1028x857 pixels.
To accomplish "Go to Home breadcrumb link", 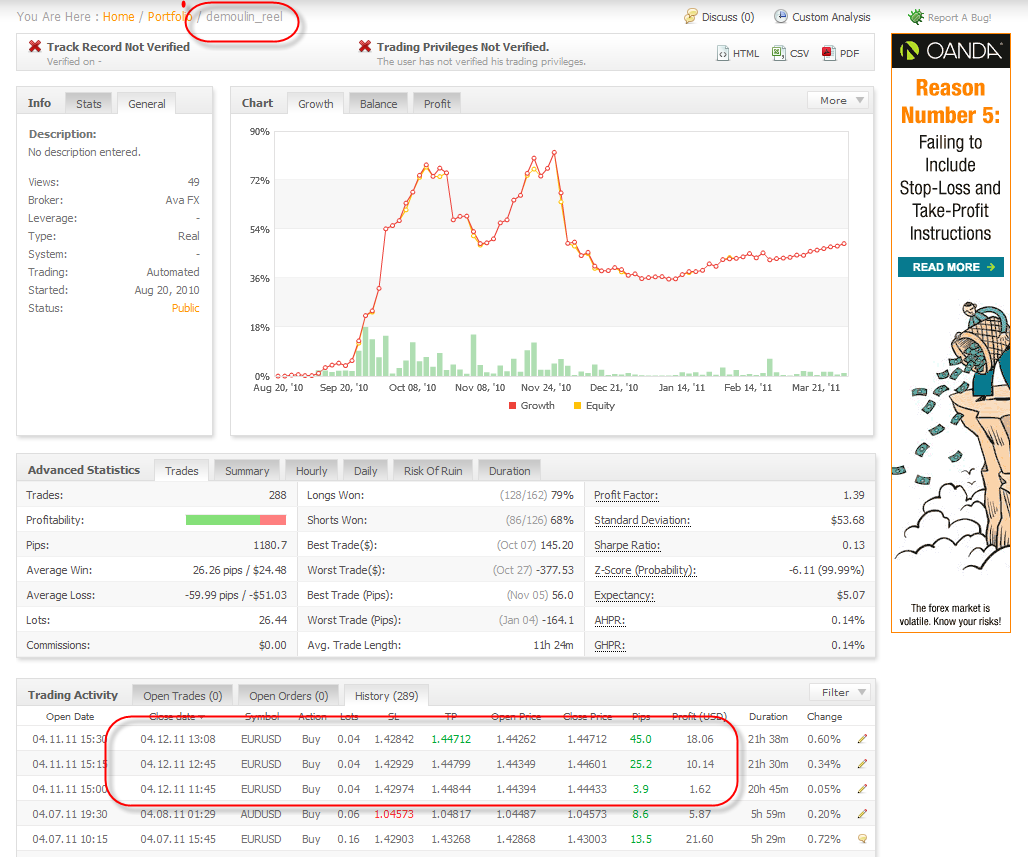I will (x=118, y=17).
